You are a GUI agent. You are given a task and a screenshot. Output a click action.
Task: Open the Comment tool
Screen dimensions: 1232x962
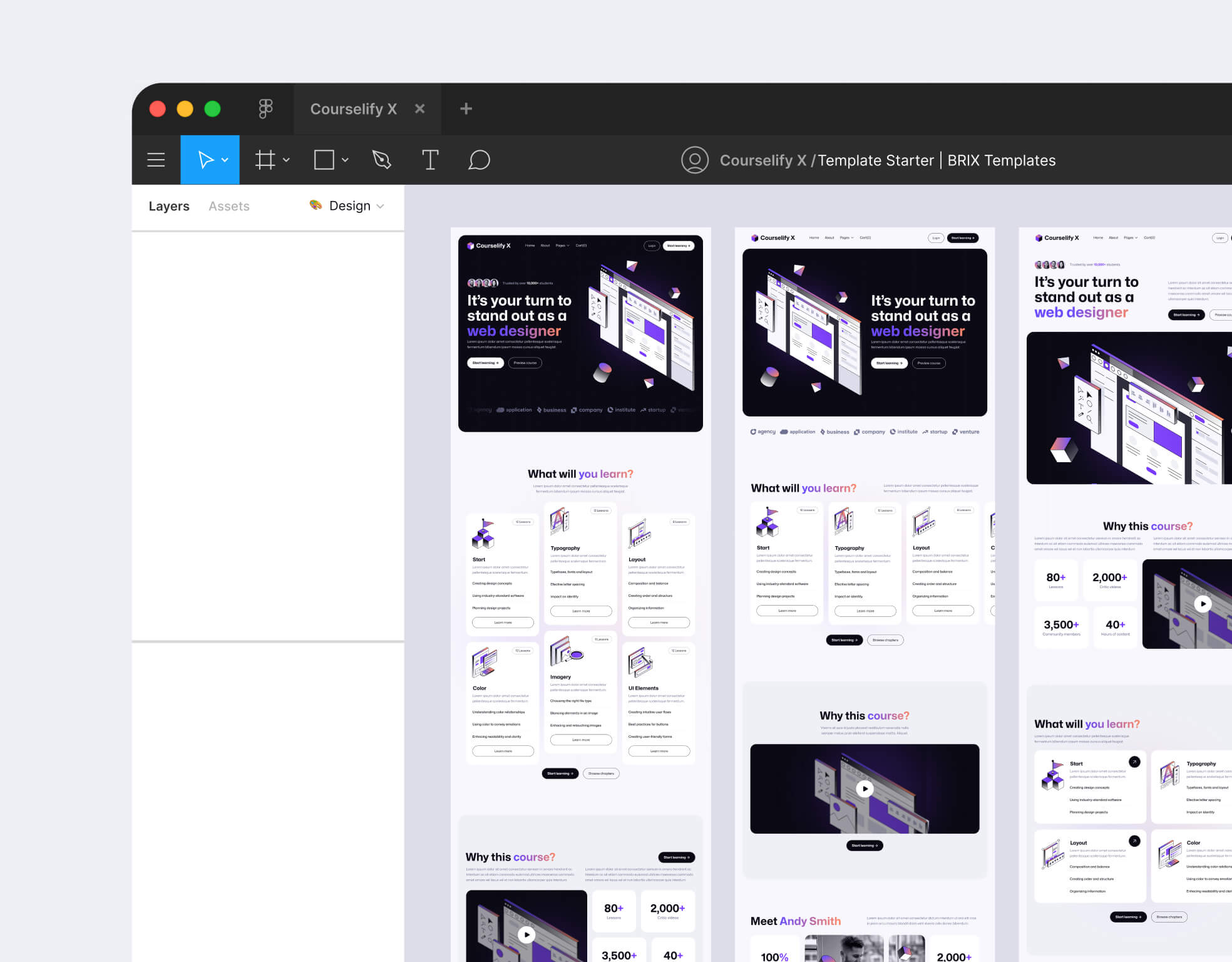click(x=479, y=160)
